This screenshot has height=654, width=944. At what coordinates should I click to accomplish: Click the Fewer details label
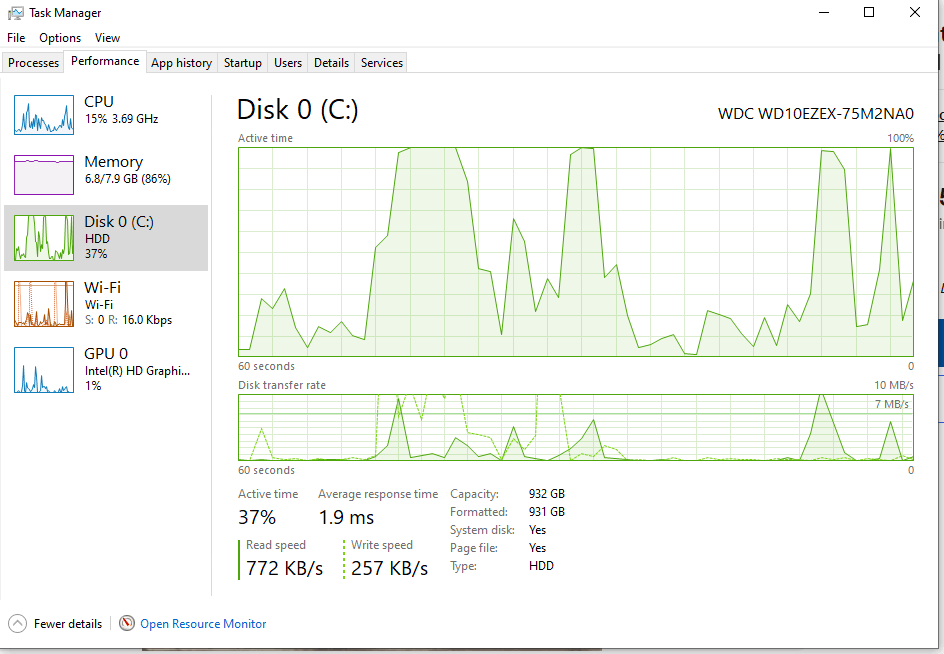(x=68, y=624)
